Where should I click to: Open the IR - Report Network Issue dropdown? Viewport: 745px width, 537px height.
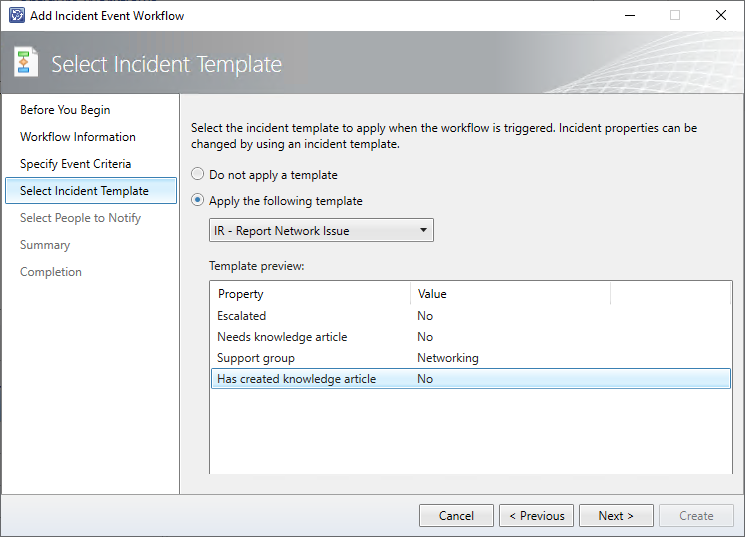[321, 231]
